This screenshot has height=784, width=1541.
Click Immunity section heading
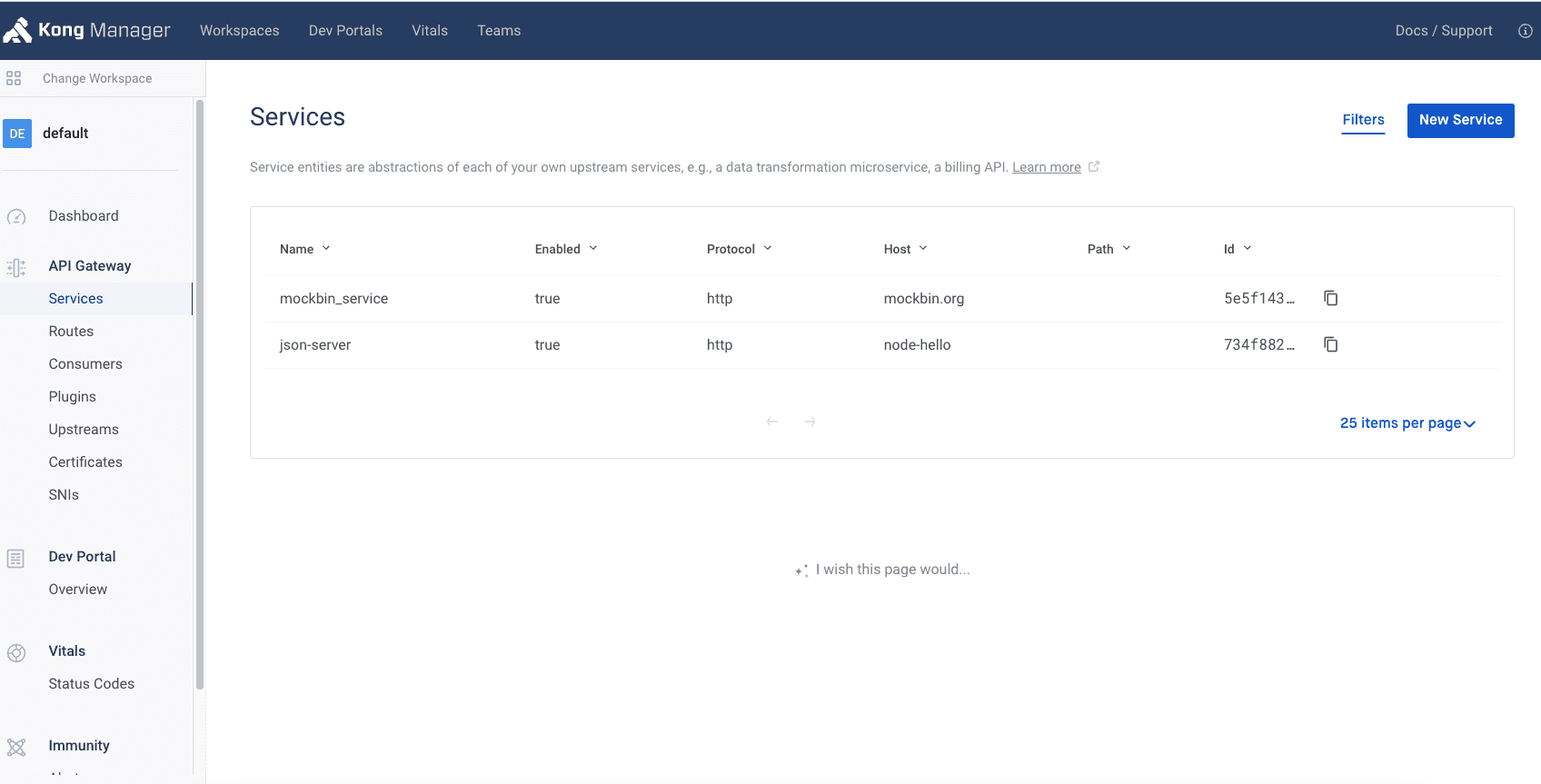tap(79, 746)
